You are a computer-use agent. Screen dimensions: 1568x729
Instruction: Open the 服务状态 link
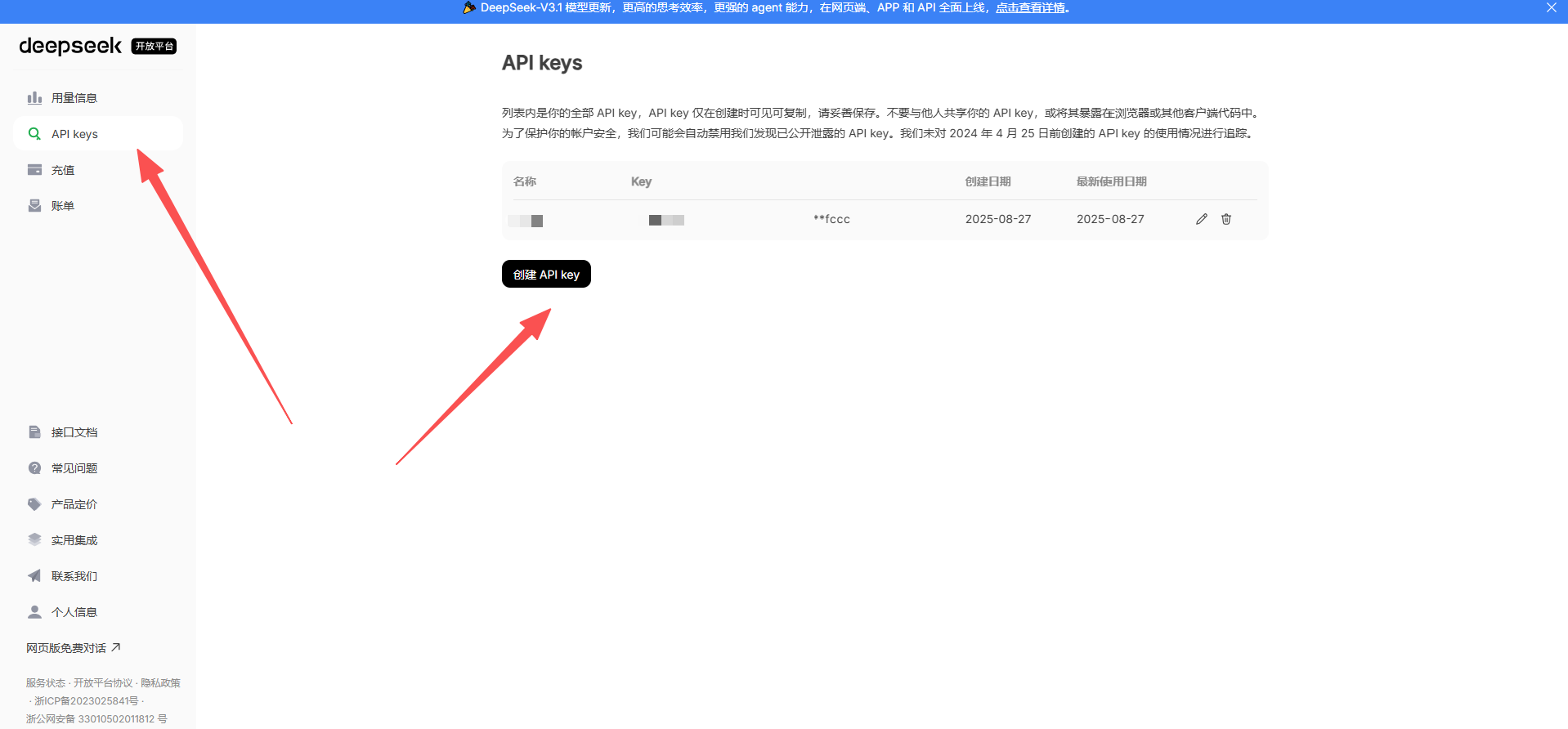tap(46, 683)
